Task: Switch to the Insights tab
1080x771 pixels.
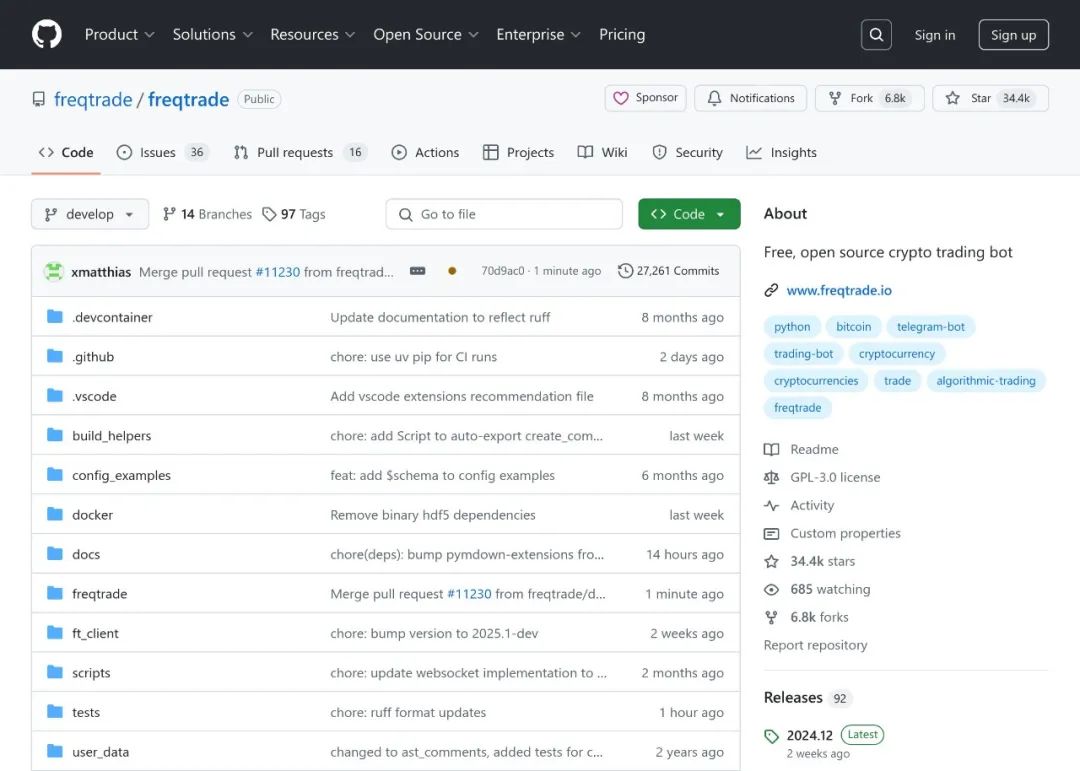Action: click(x=782, y=152)
